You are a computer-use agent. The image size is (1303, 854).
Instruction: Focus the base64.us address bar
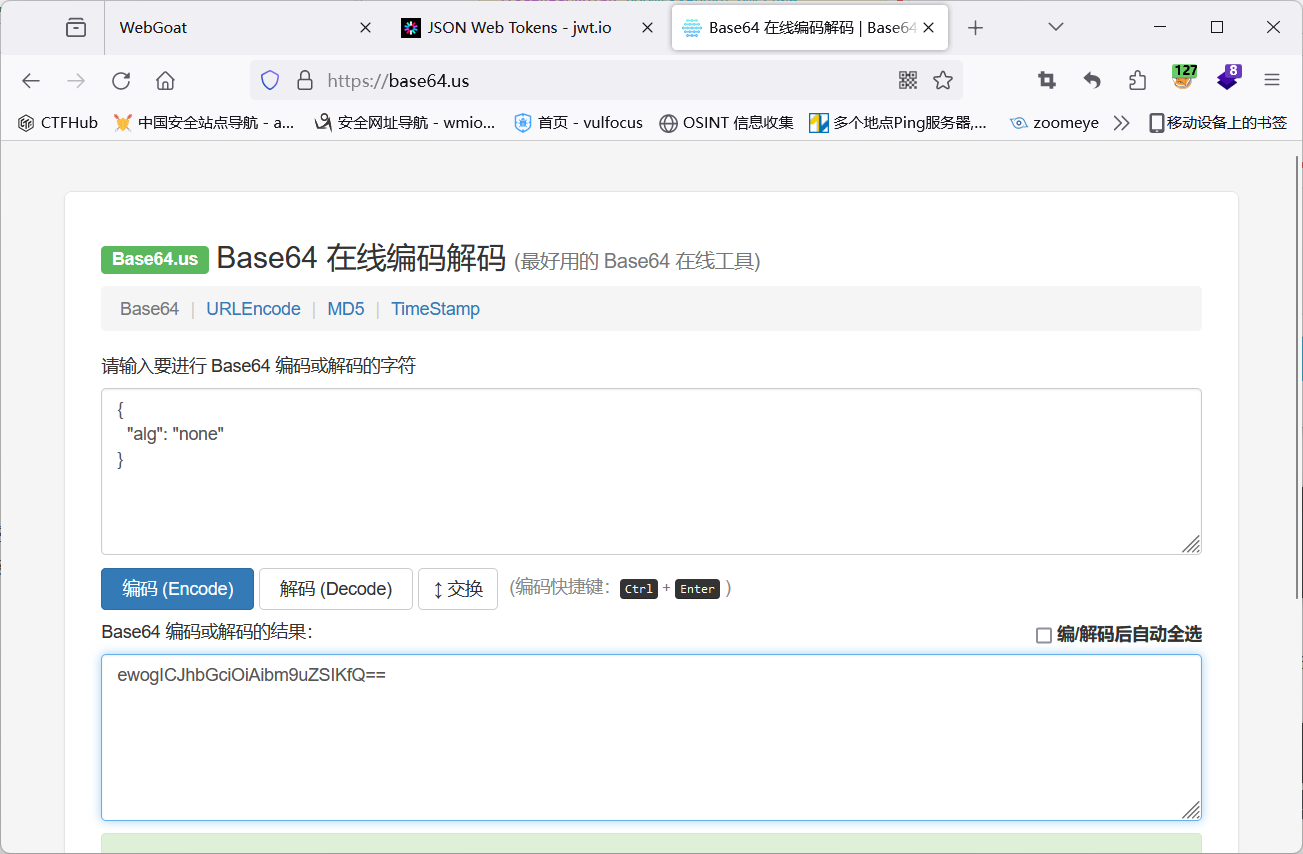coord(605,81)
